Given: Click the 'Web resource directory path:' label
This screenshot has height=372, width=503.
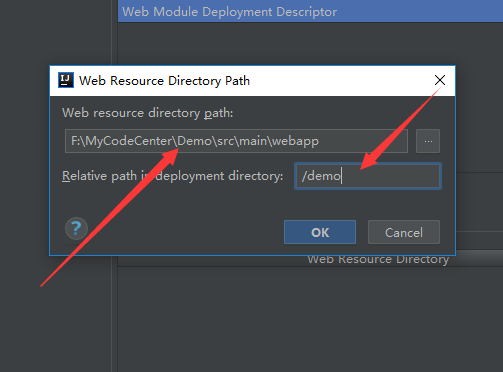Looking at the screenshot, I should click(x=148, y=113).
